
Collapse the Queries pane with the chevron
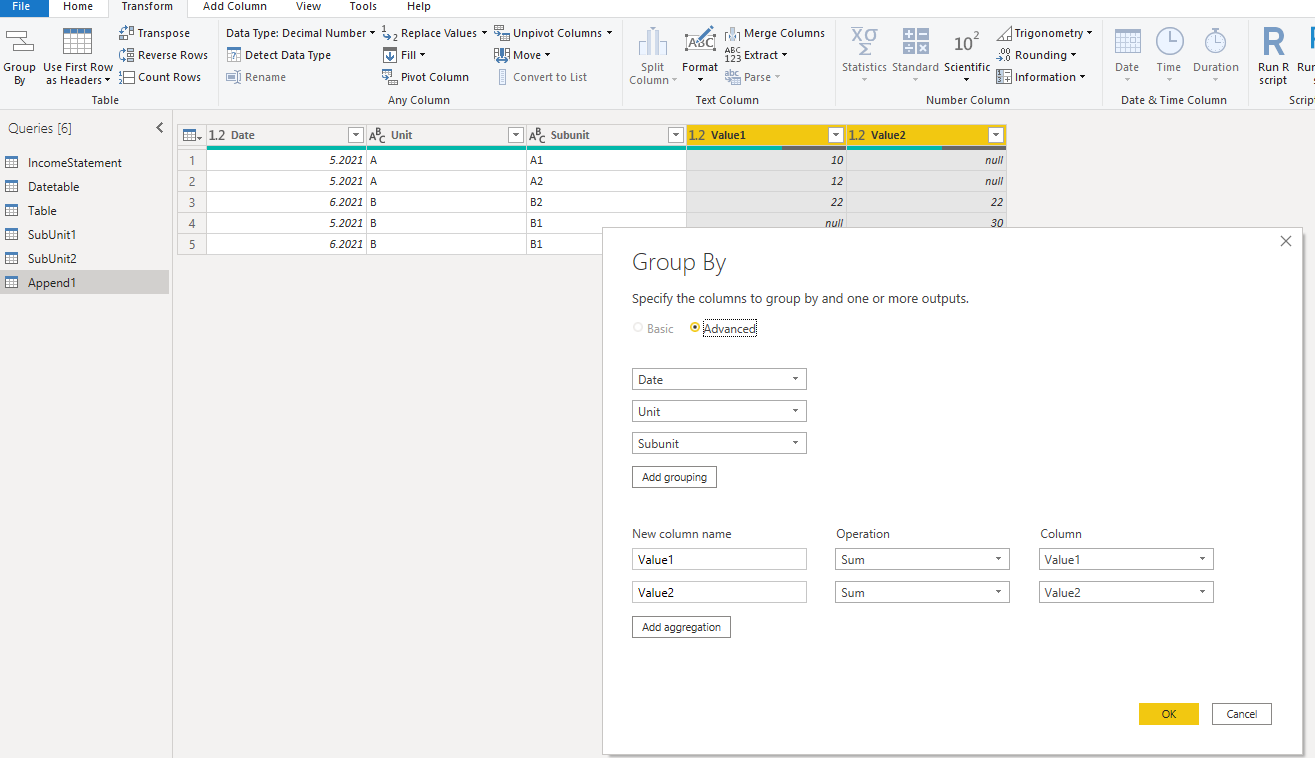tap(159, 128)
